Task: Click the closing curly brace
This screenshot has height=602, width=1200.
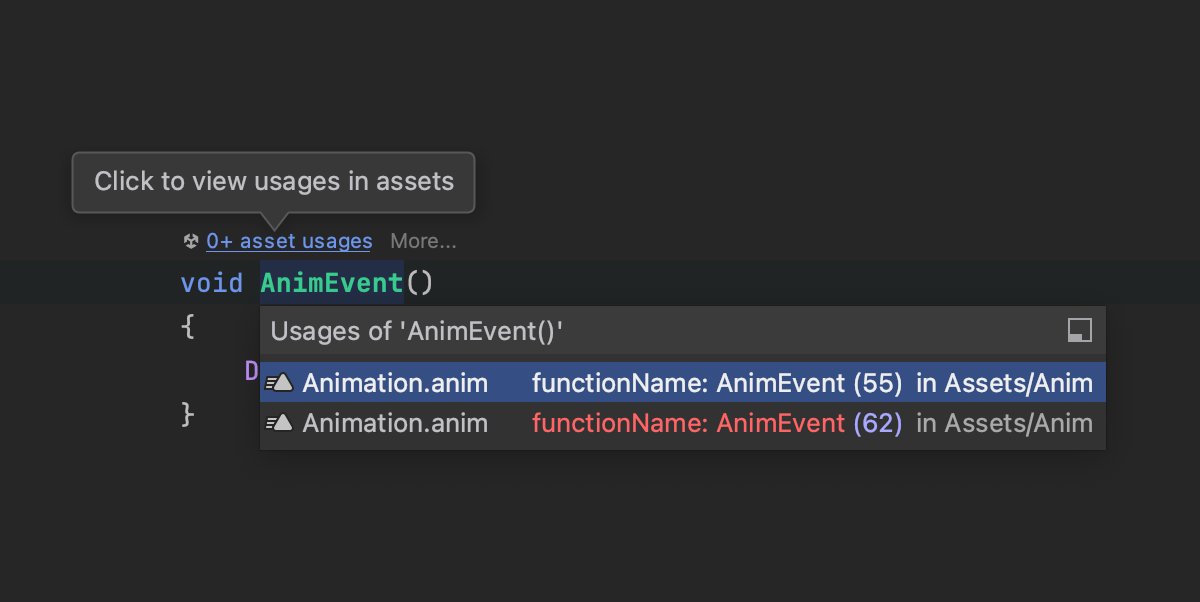Action: [188, 413]
